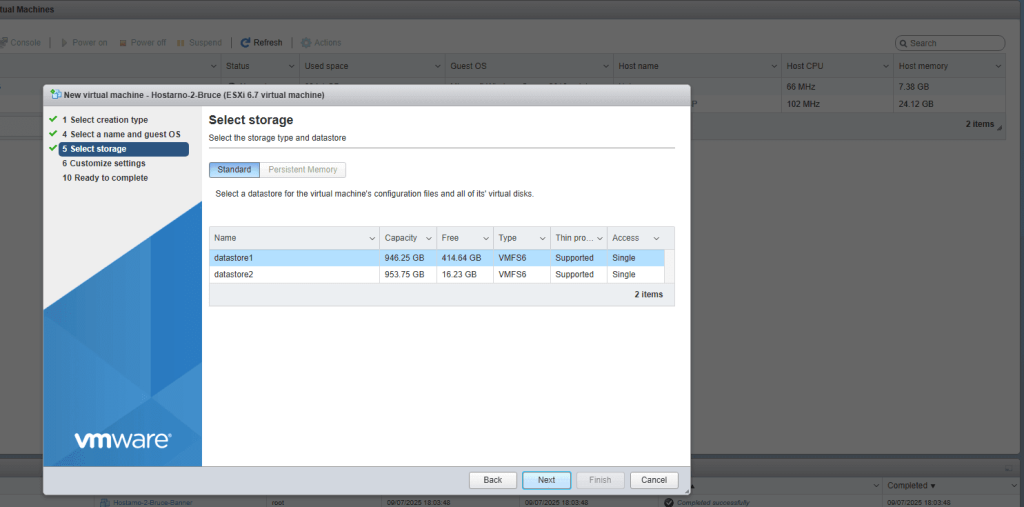Image resolution: width=1024 pixels, height=507 pixels.
Task: Click the Next button
Action: [546, 480]
